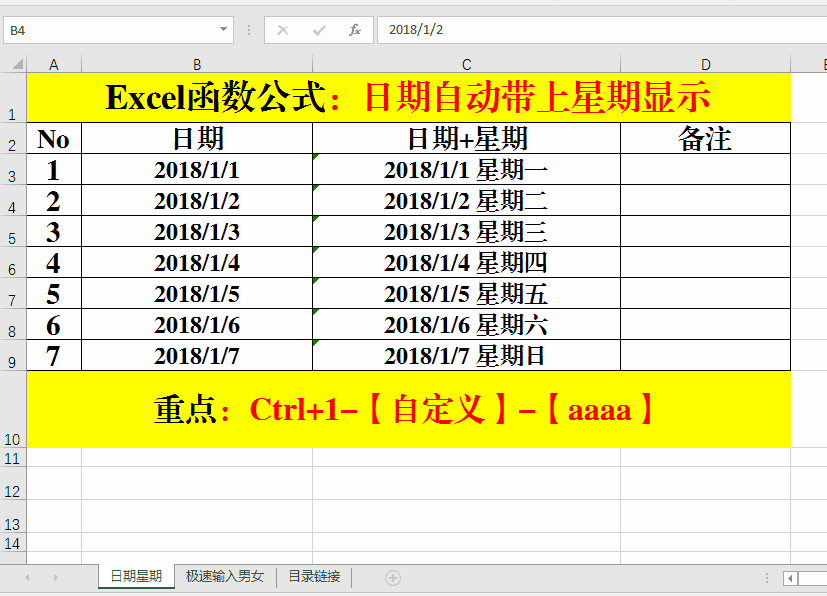
Task: Open the Name Box dropdown arrow
Action: (224, 30)
